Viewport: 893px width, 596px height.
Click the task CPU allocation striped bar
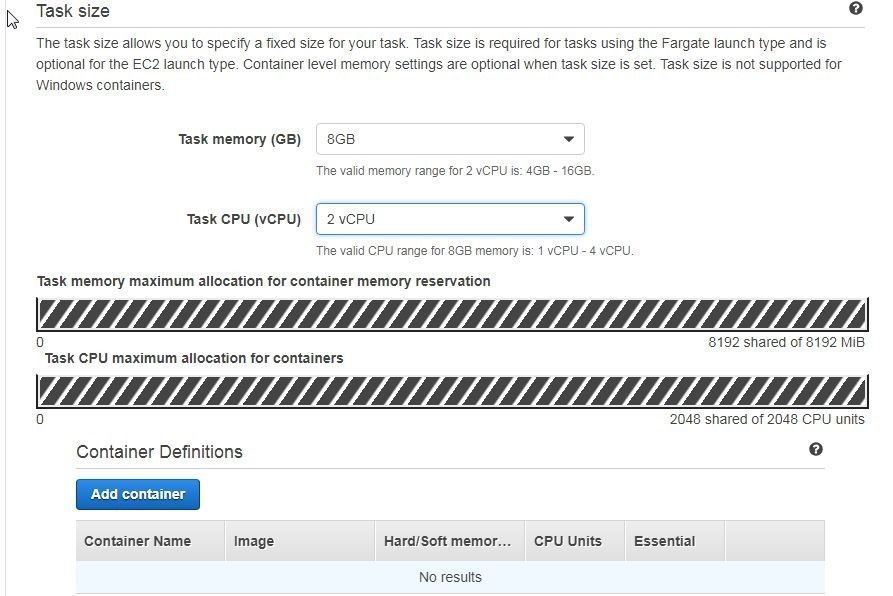(x=452, y=392)
